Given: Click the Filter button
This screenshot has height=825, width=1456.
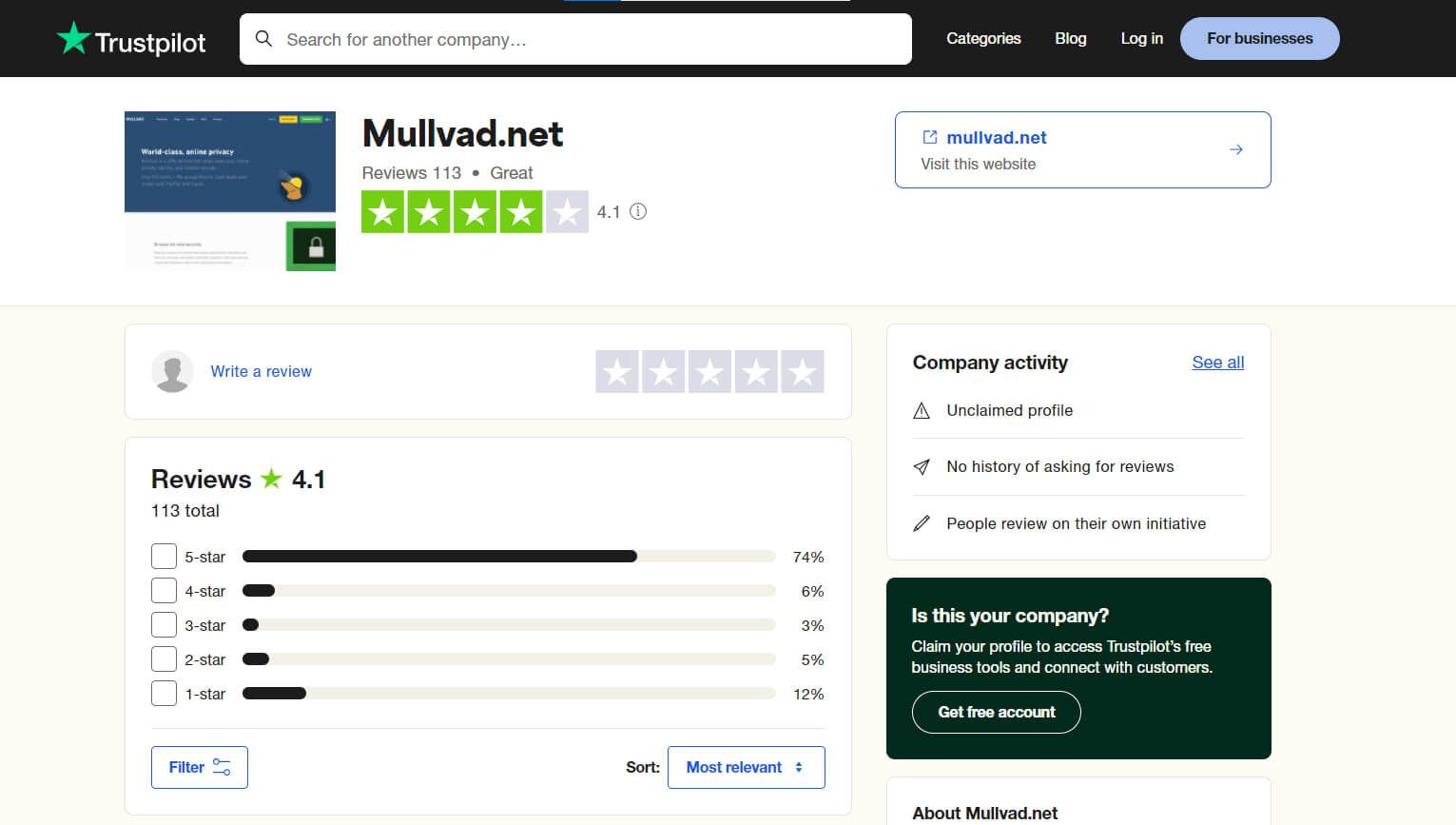Looking at the screenshot, I should click(x=200, y=767).
